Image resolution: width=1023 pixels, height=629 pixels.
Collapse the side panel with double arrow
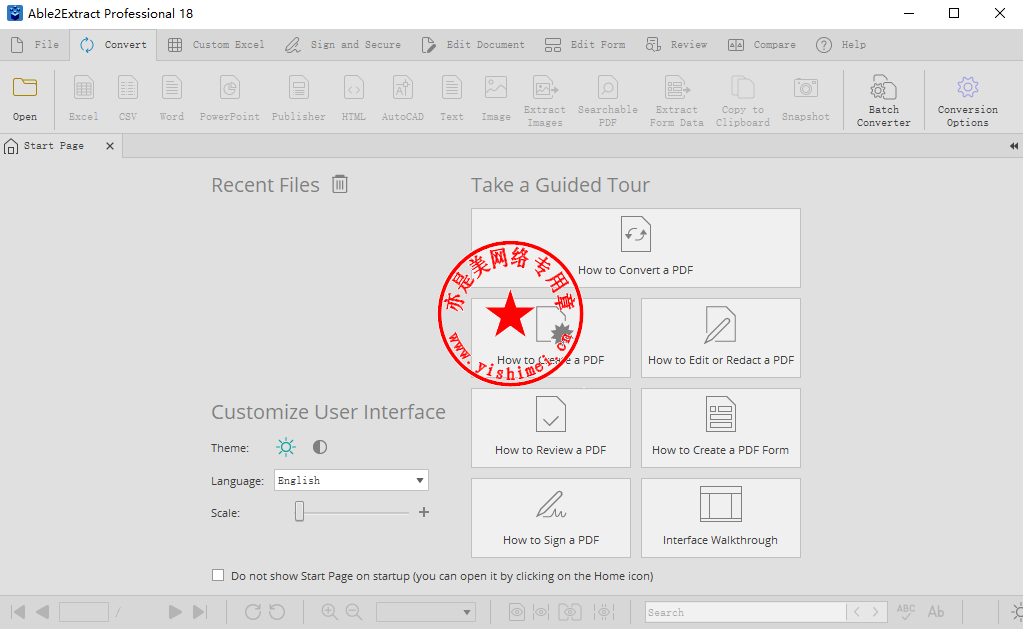click(1014, 146)
